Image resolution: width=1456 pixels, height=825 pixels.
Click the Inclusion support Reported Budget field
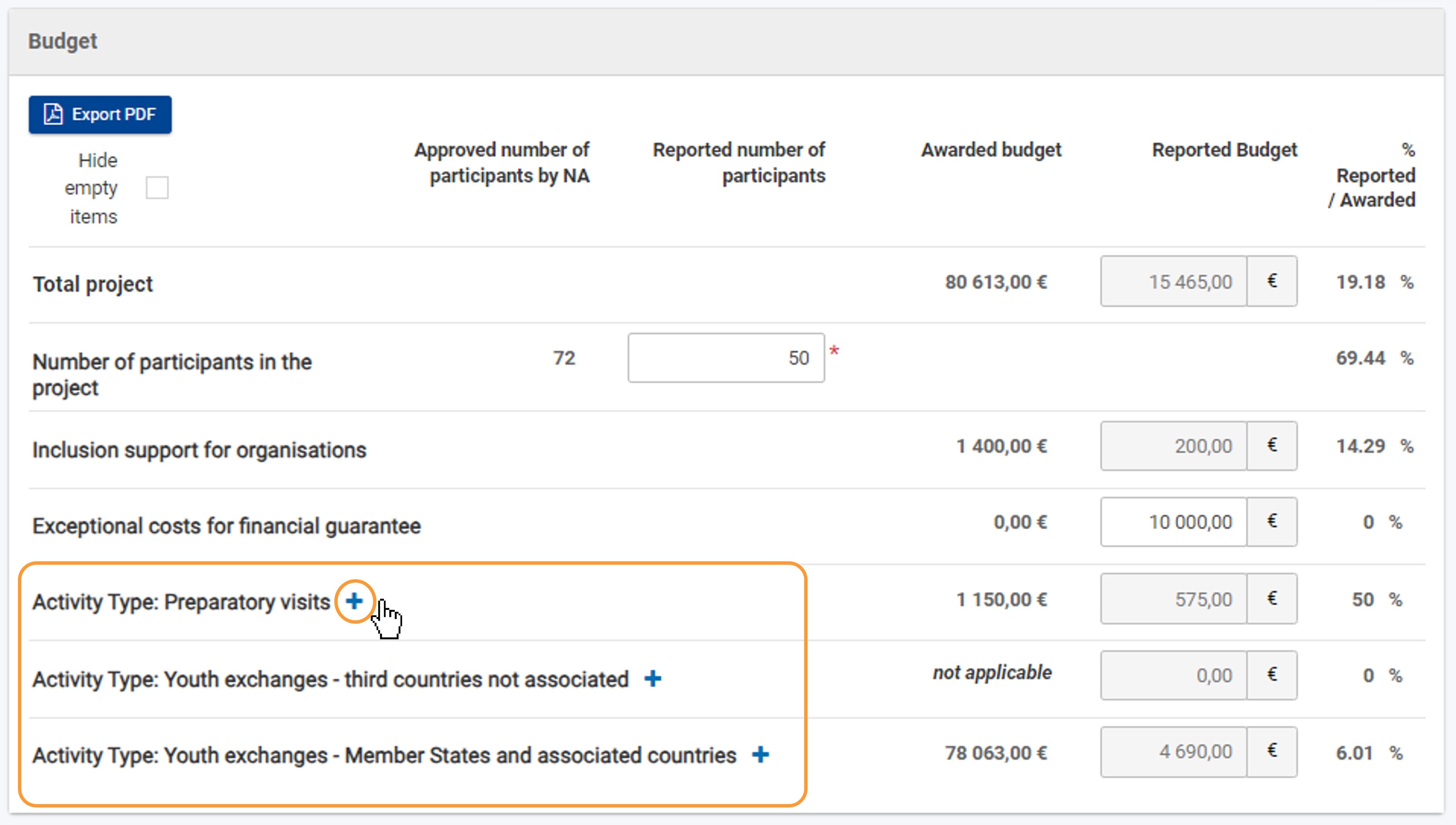pos(1173,446)
